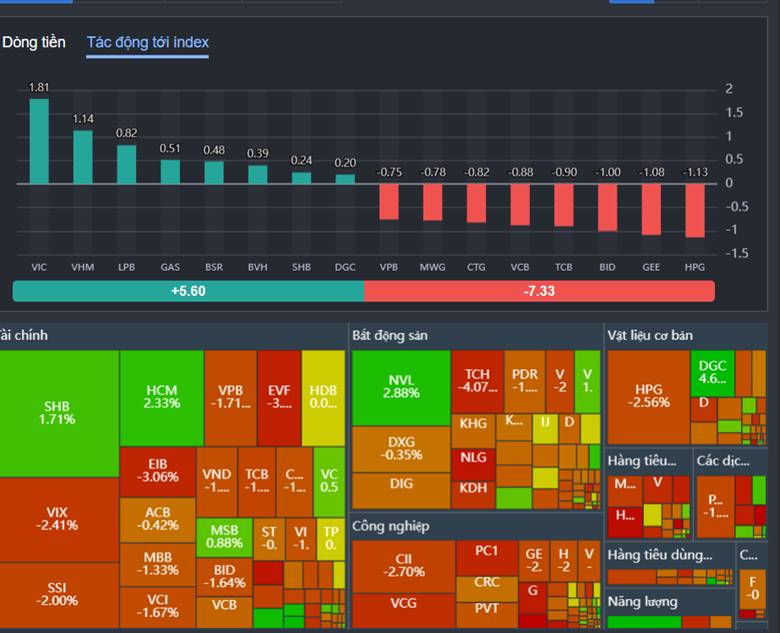Open the HCM 2.33% heatmap tile

pos(162,398)
